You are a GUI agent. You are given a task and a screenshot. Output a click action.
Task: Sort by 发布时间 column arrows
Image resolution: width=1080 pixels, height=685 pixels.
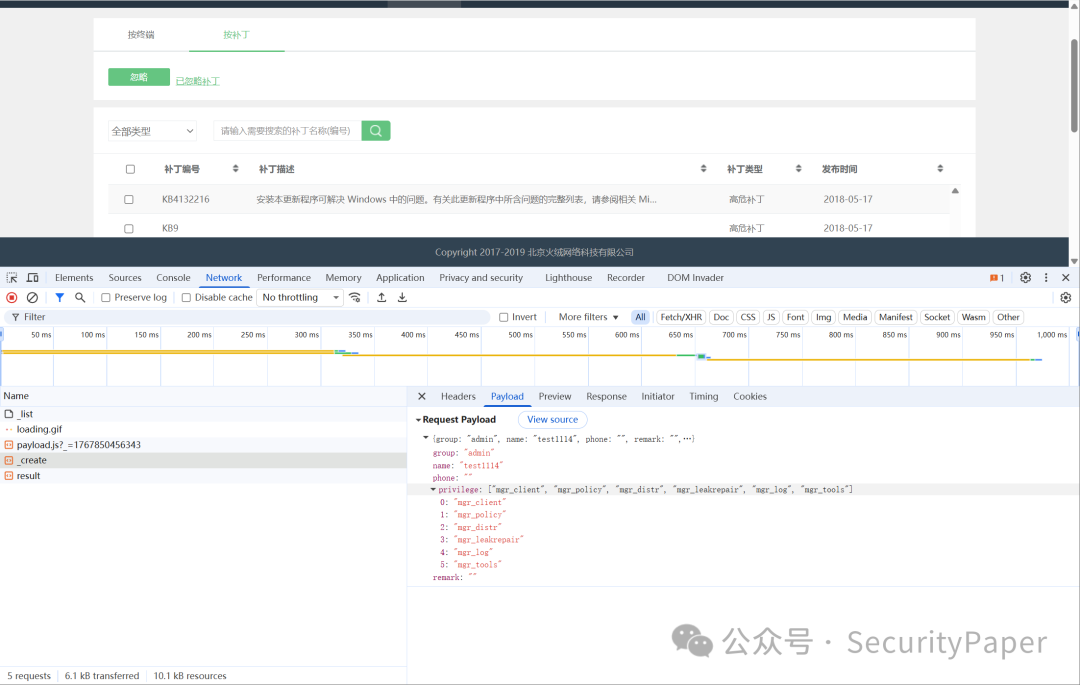pos(940,169)
